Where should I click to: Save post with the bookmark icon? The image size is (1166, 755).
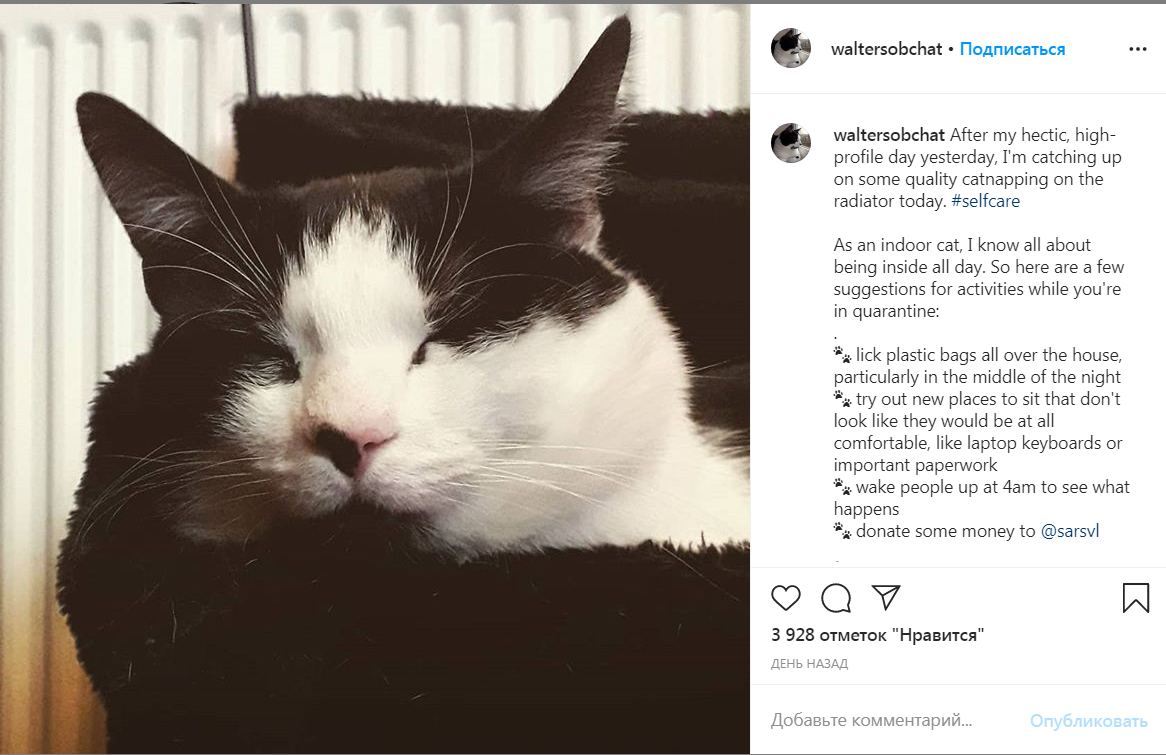click(x=1136, y=598)
